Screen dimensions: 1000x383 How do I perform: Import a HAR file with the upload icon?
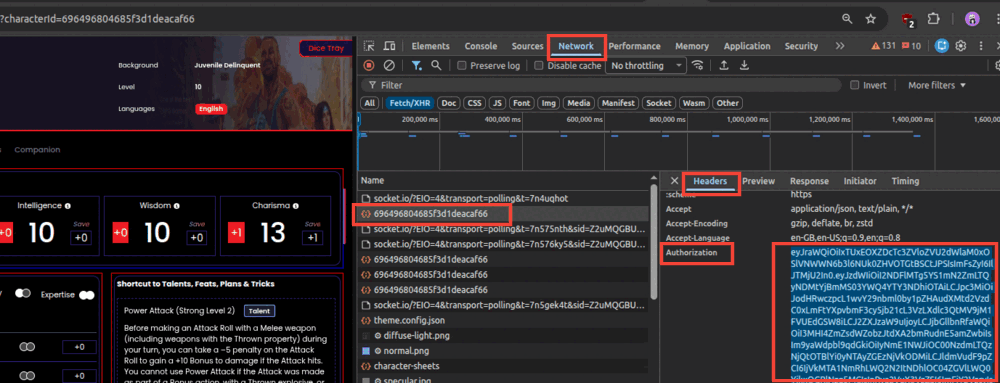[x=724, y=65]
